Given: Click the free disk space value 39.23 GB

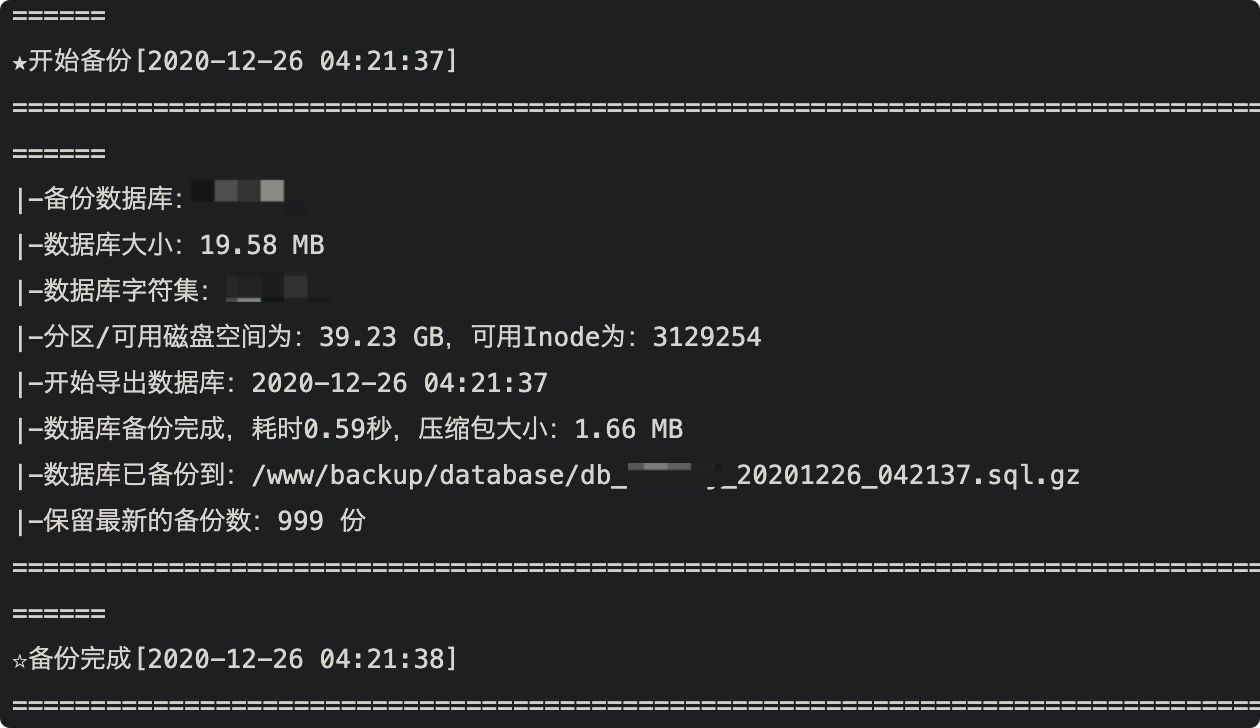Looking at the screenshot, I should tap(381, 337).
